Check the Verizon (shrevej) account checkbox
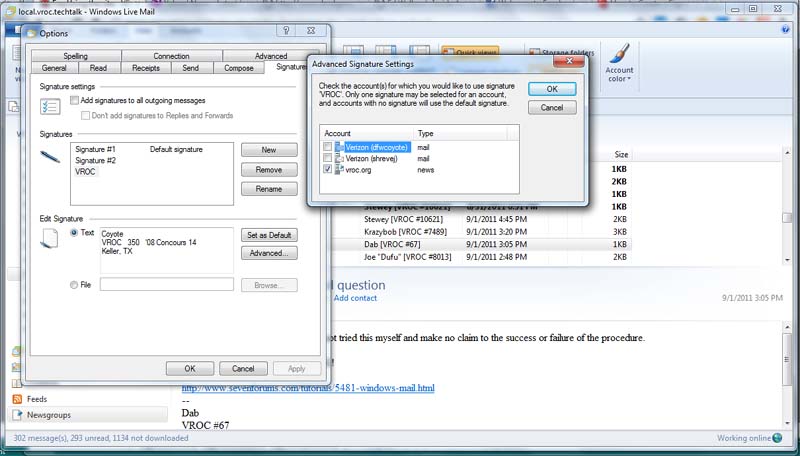The width and height of the screenshot is (800, 456). click(328, 158)
